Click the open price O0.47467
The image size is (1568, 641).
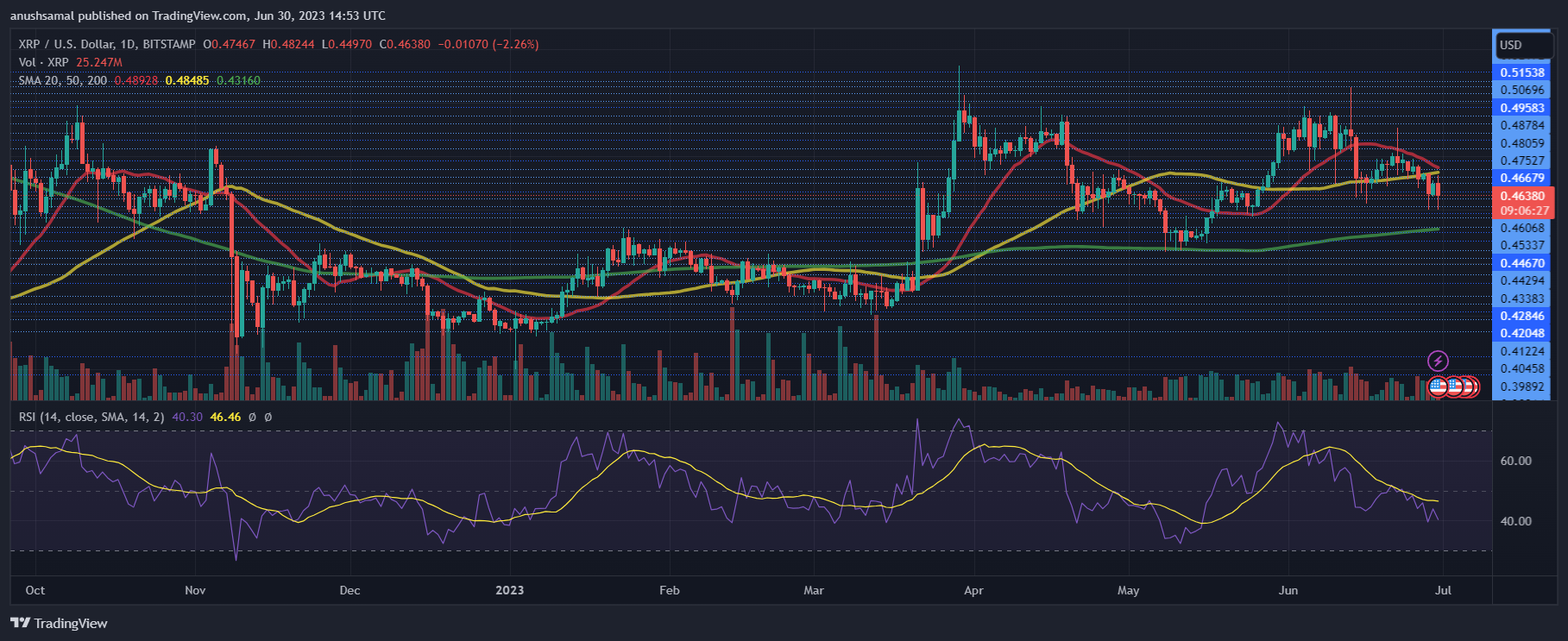pyautogui.click(x=230, y=44)
